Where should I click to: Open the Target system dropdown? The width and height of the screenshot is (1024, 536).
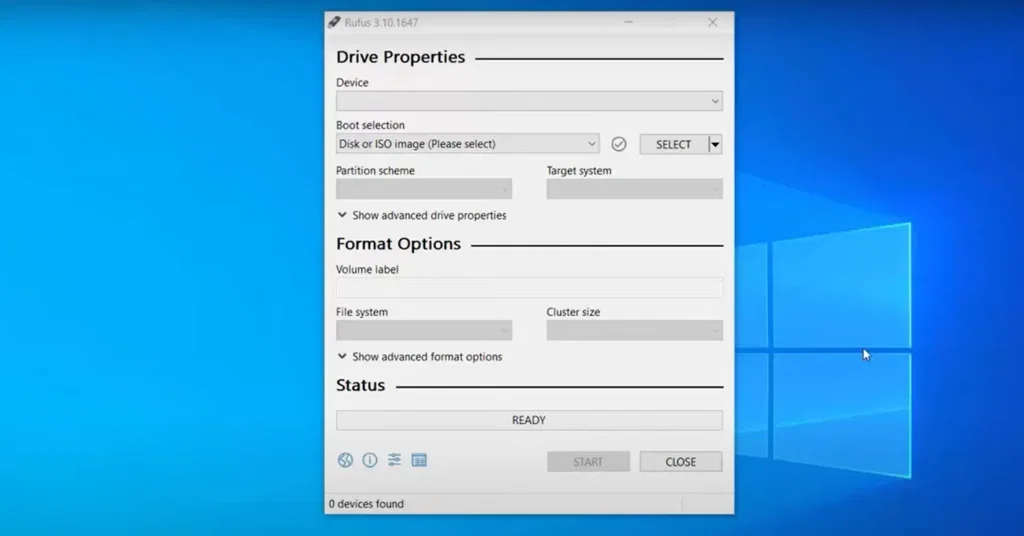tap(635, 189)
